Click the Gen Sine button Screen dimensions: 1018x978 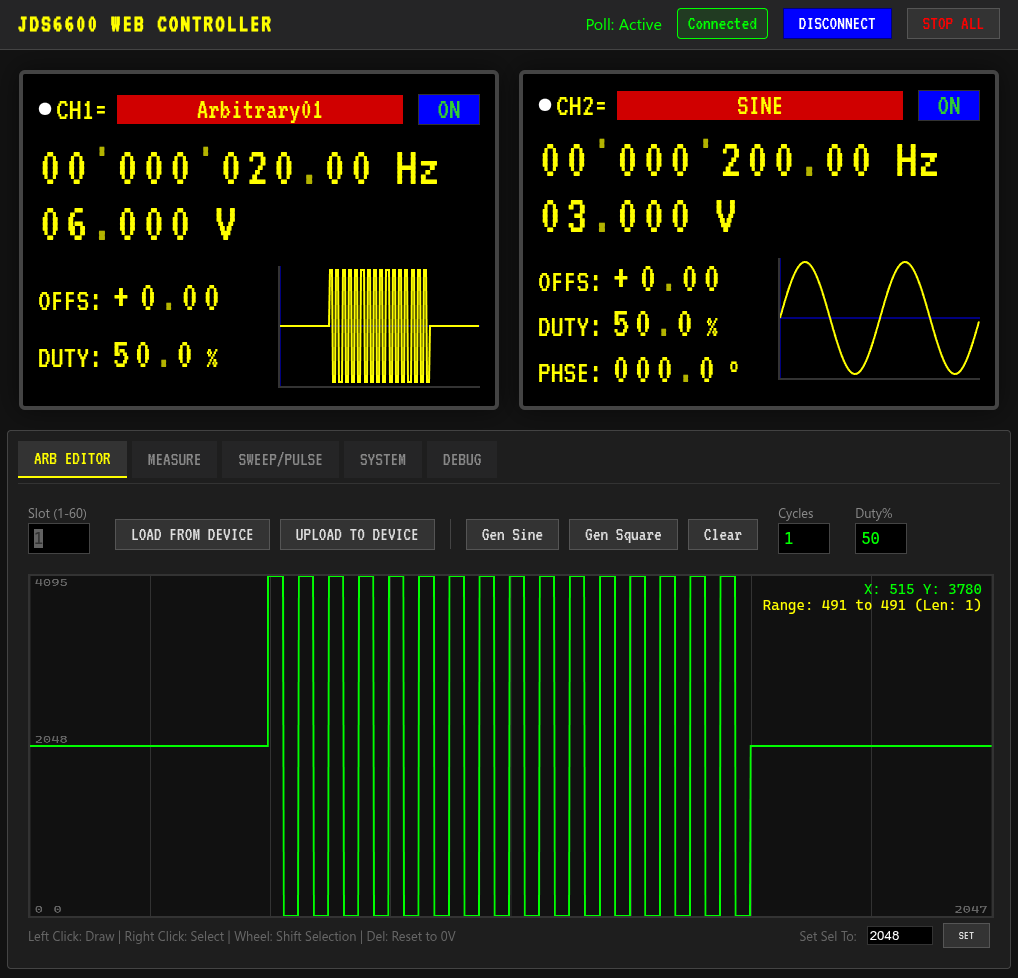coord(512,534)
